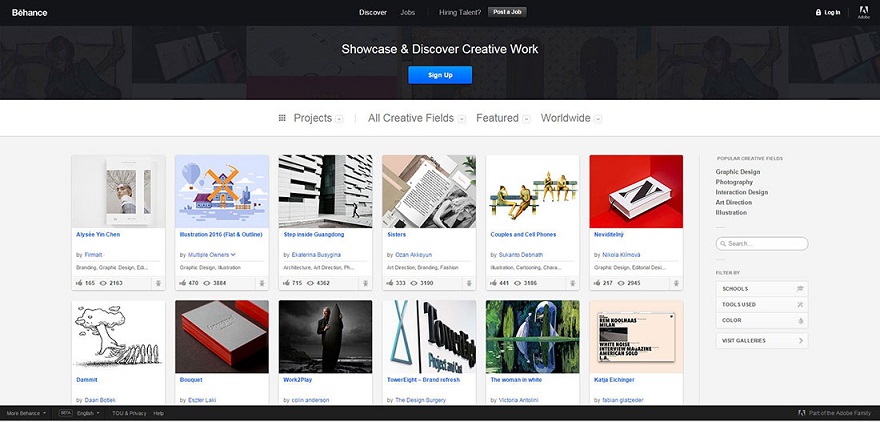880x422 pixels.
Task: Open the Jobs tab in header
Action: point(408,12)
